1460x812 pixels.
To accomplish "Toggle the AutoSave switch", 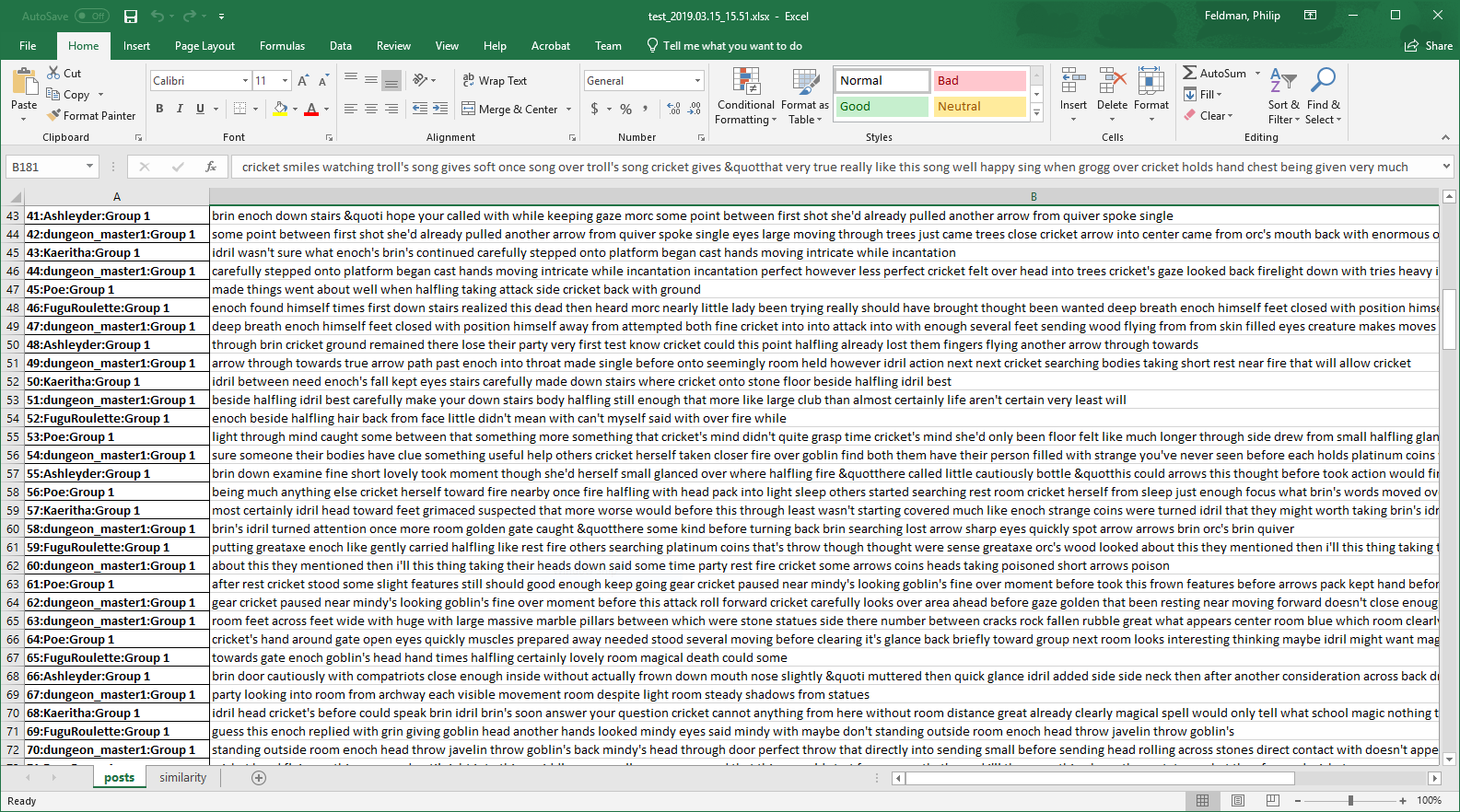I will coord(91,17).
